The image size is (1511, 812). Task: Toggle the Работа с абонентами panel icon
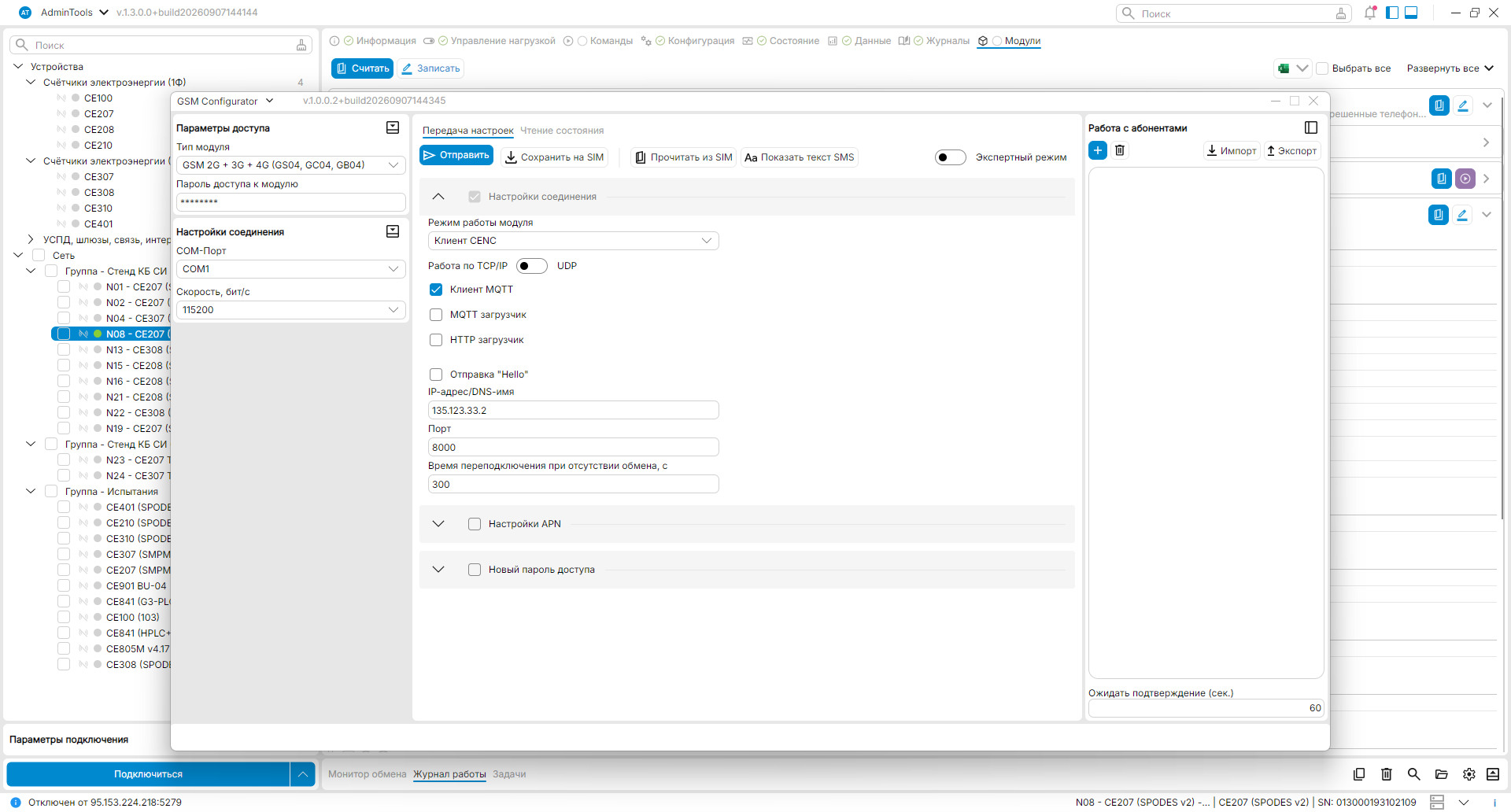coord(1311,127)
